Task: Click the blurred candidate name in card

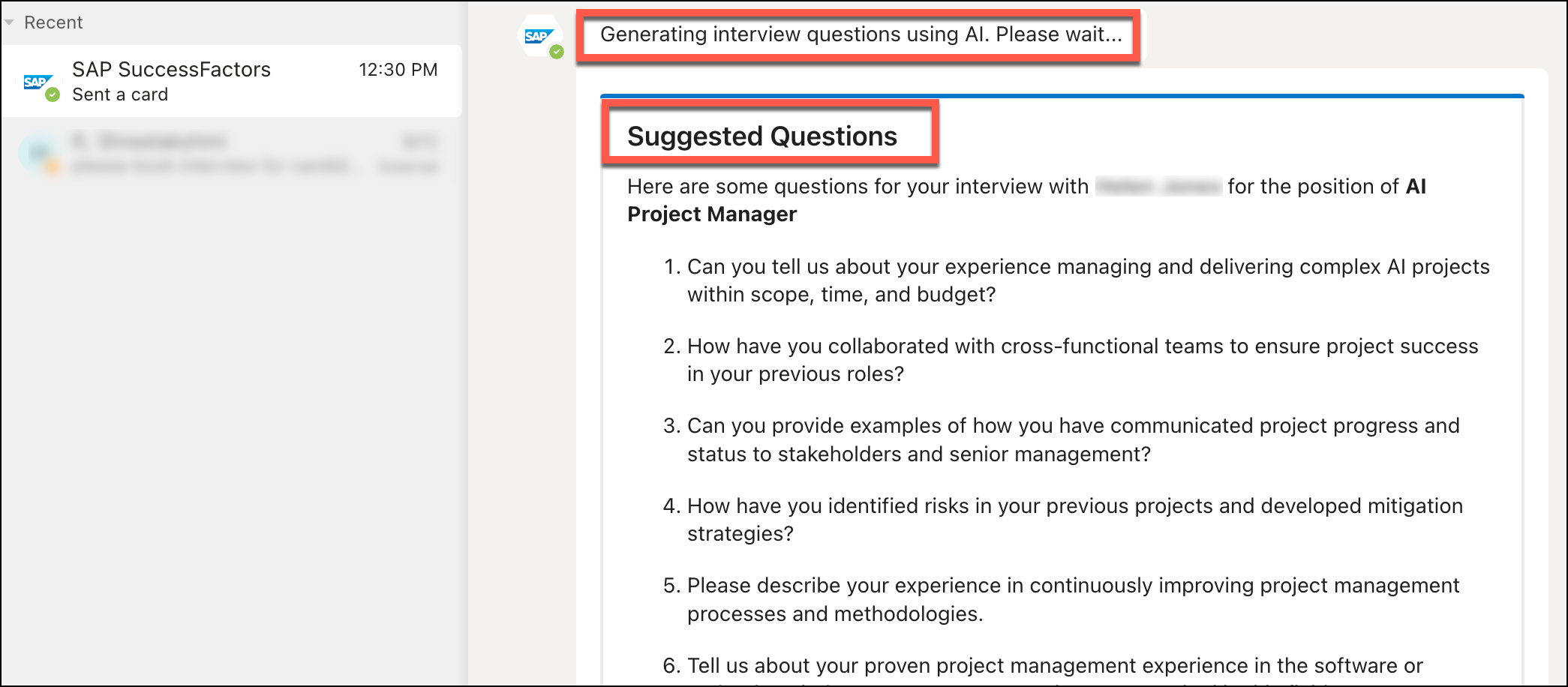Action: [1158, 187]
